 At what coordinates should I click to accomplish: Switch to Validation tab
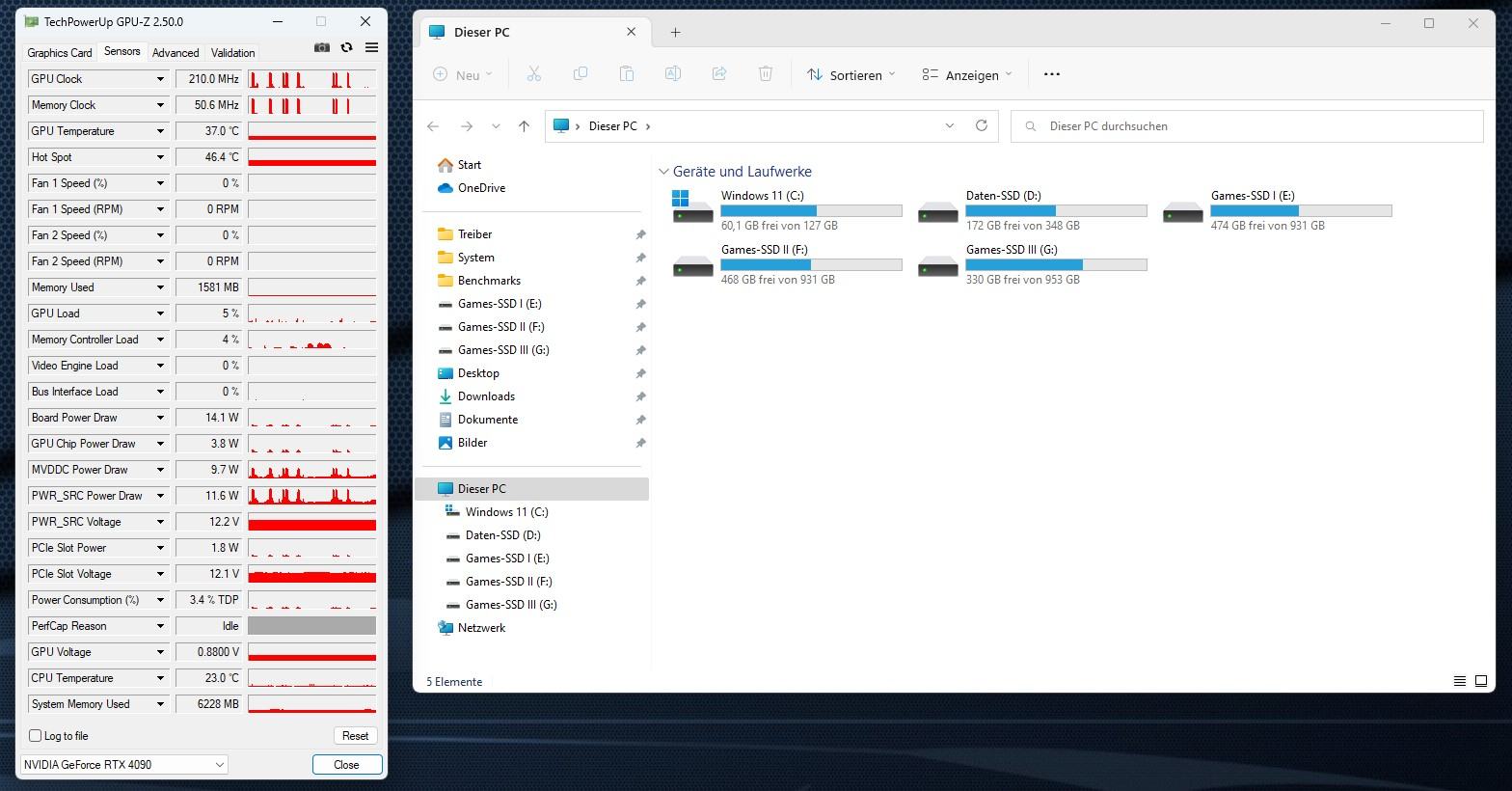click(233, 53)
